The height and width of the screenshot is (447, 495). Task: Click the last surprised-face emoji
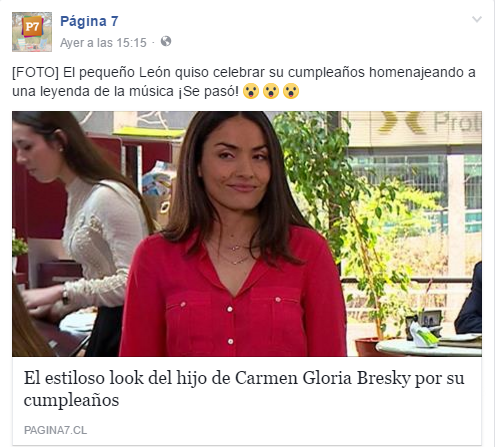pyautogui.click(x=291, y=91)
